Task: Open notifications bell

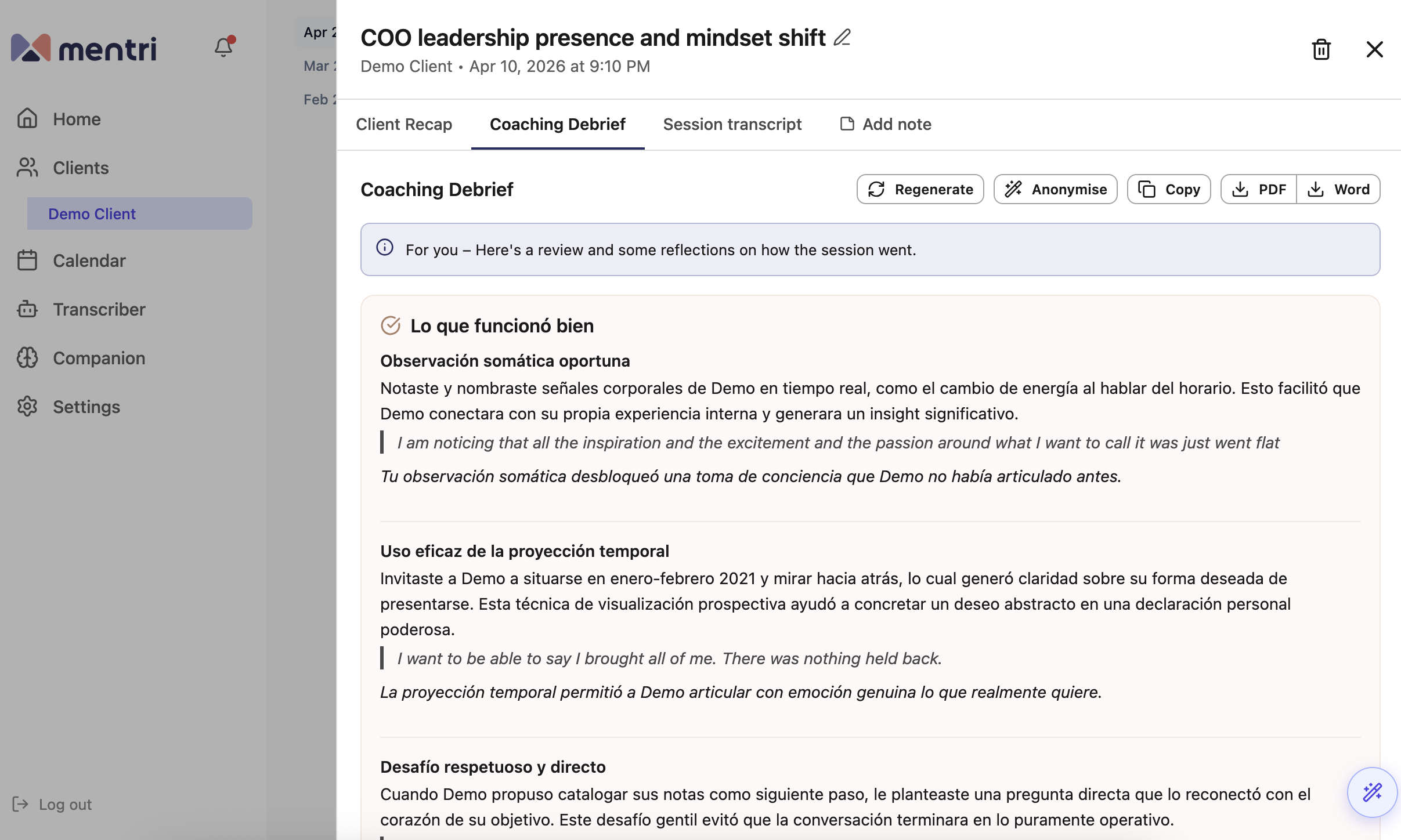Action: (x=223, y=47)
